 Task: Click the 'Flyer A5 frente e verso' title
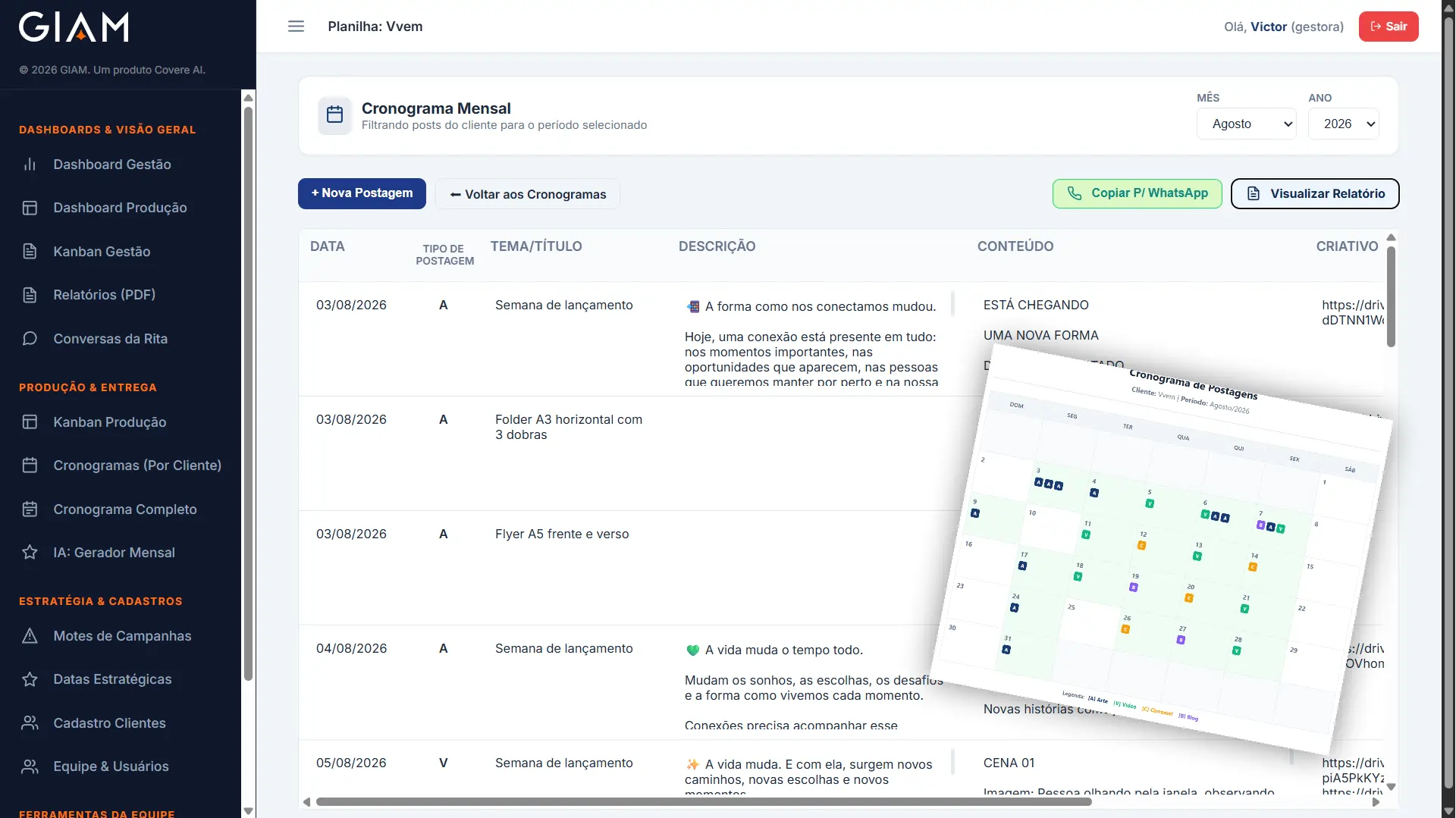click(562, 534)
